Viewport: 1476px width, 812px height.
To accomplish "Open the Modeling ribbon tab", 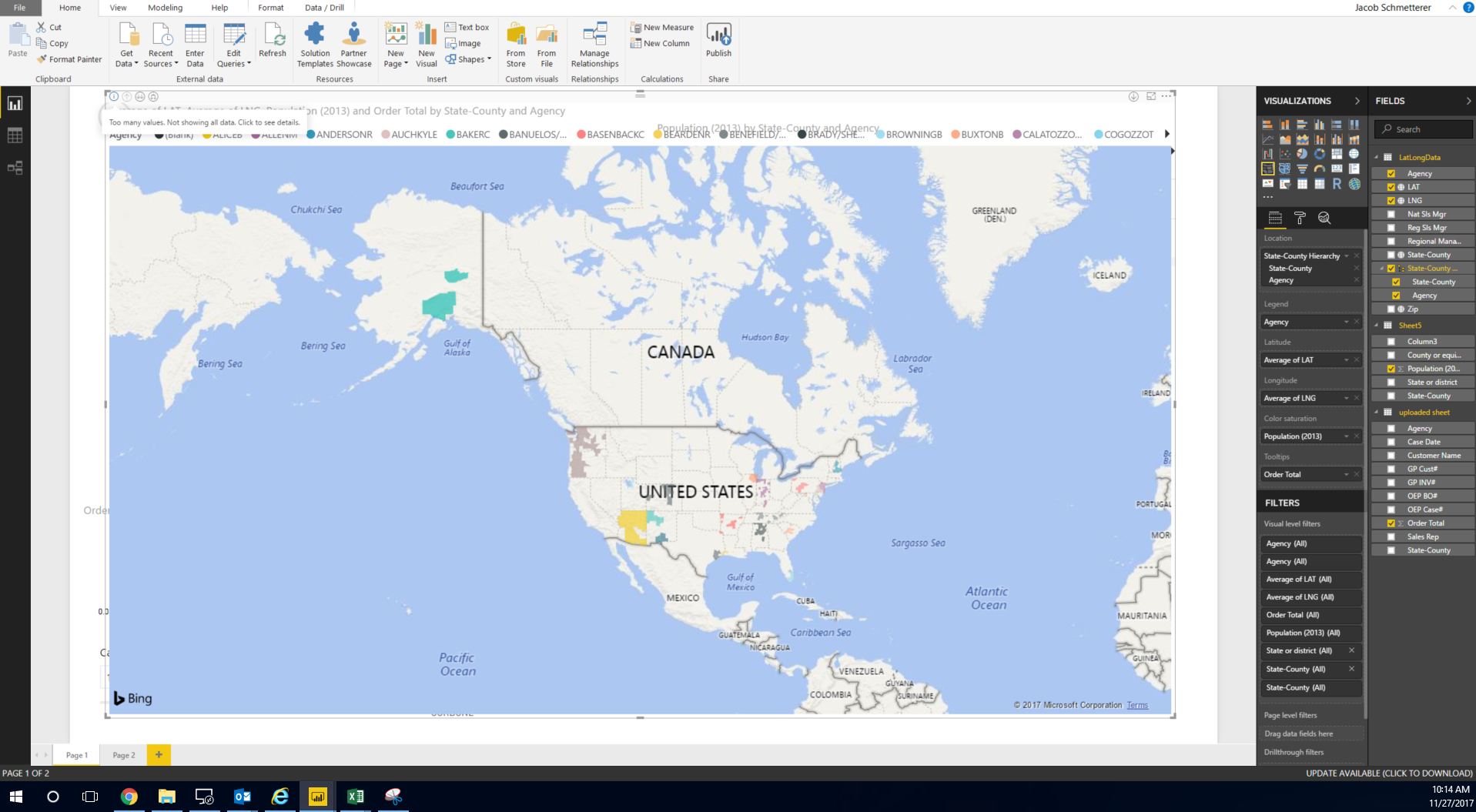I will pos(166,8).
